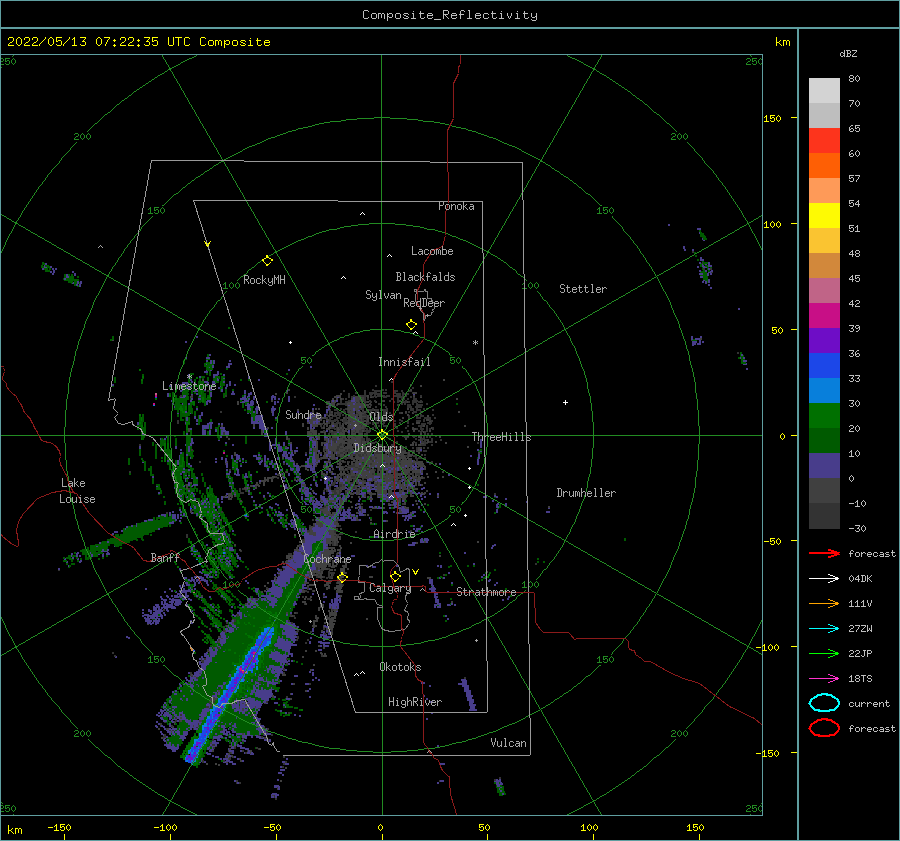This screenshot has width=900, height=841.
Task: Click the red 'forecast' ellipse icon
Action: (824, 728)
